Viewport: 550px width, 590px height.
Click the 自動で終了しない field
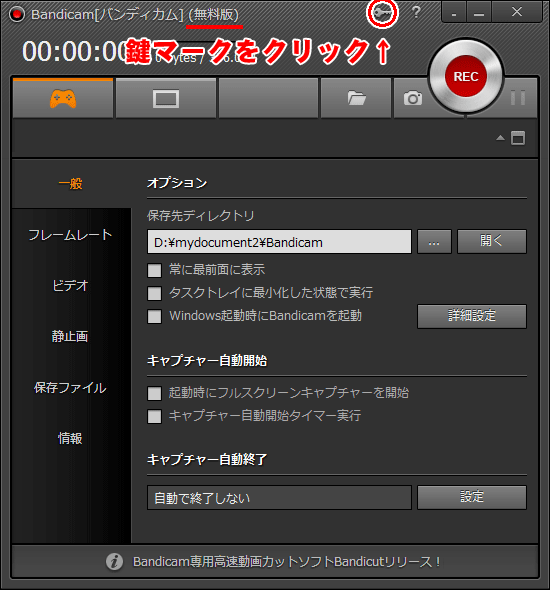tap(279, 498)
